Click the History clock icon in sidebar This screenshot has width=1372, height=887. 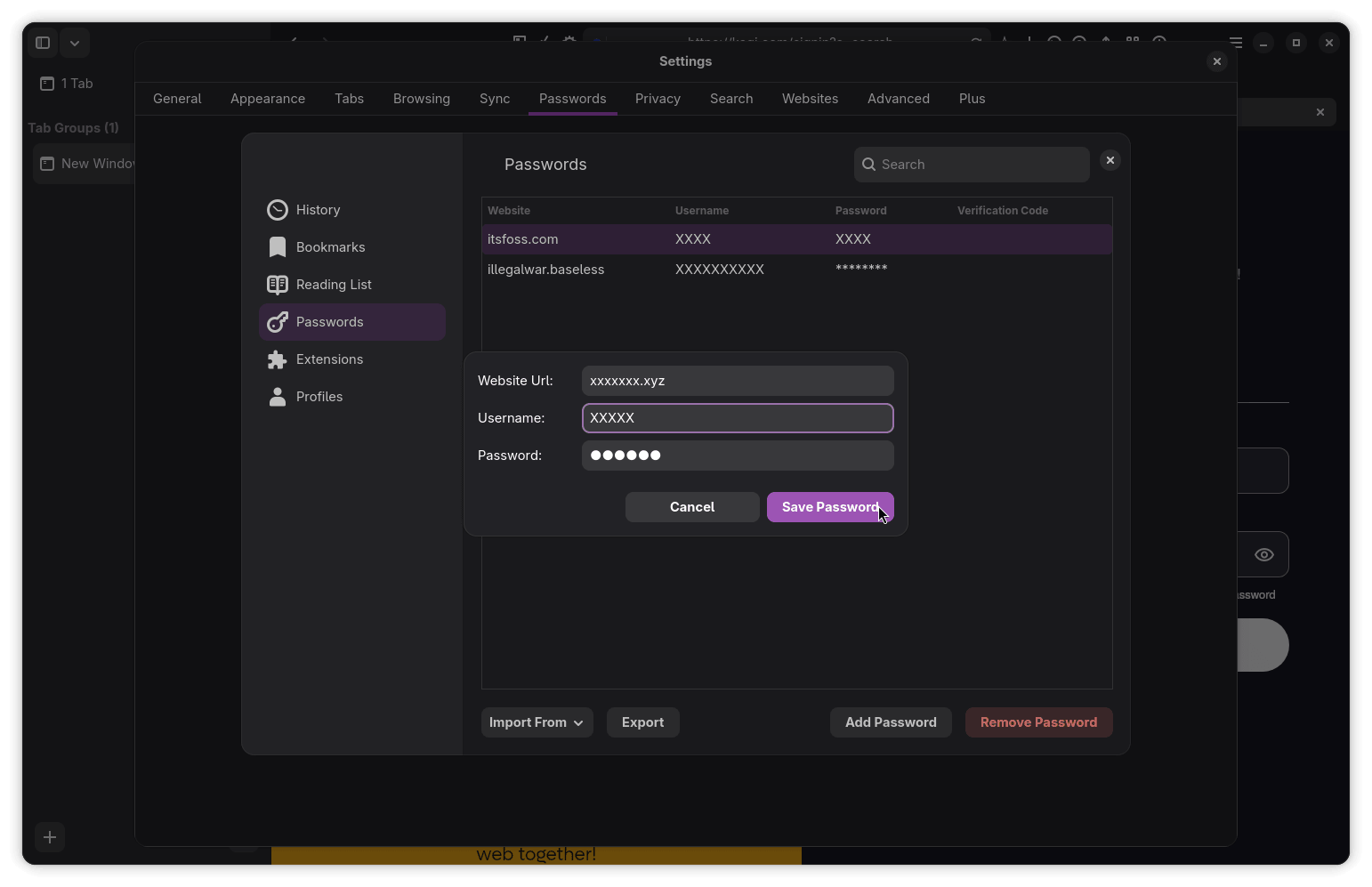pos(278,210)
